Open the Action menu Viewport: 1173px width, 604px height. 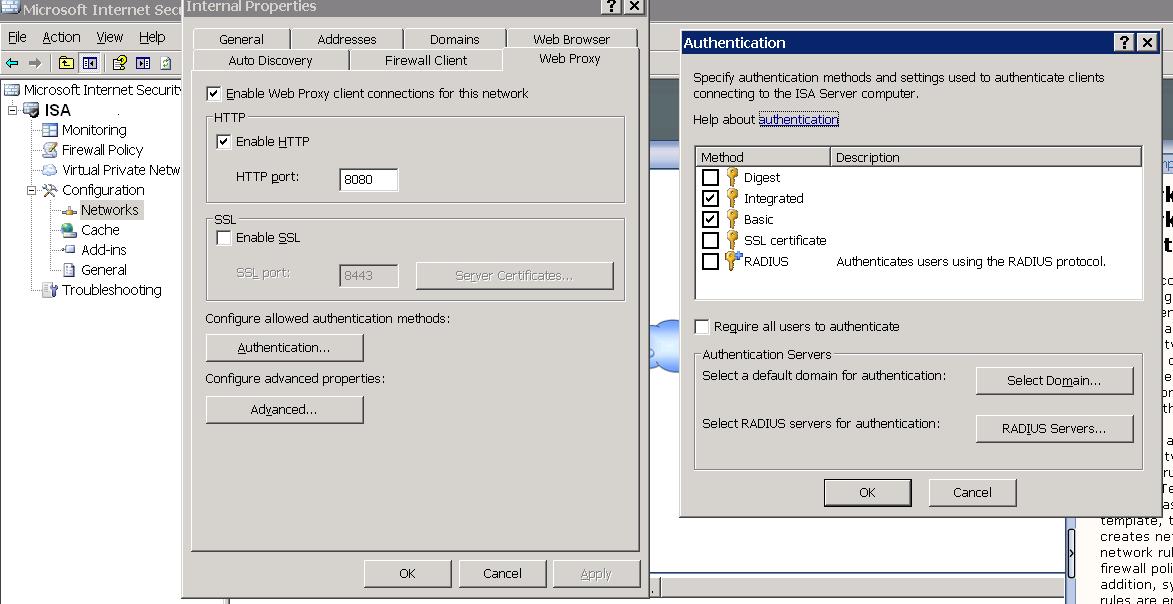point(61,37)
